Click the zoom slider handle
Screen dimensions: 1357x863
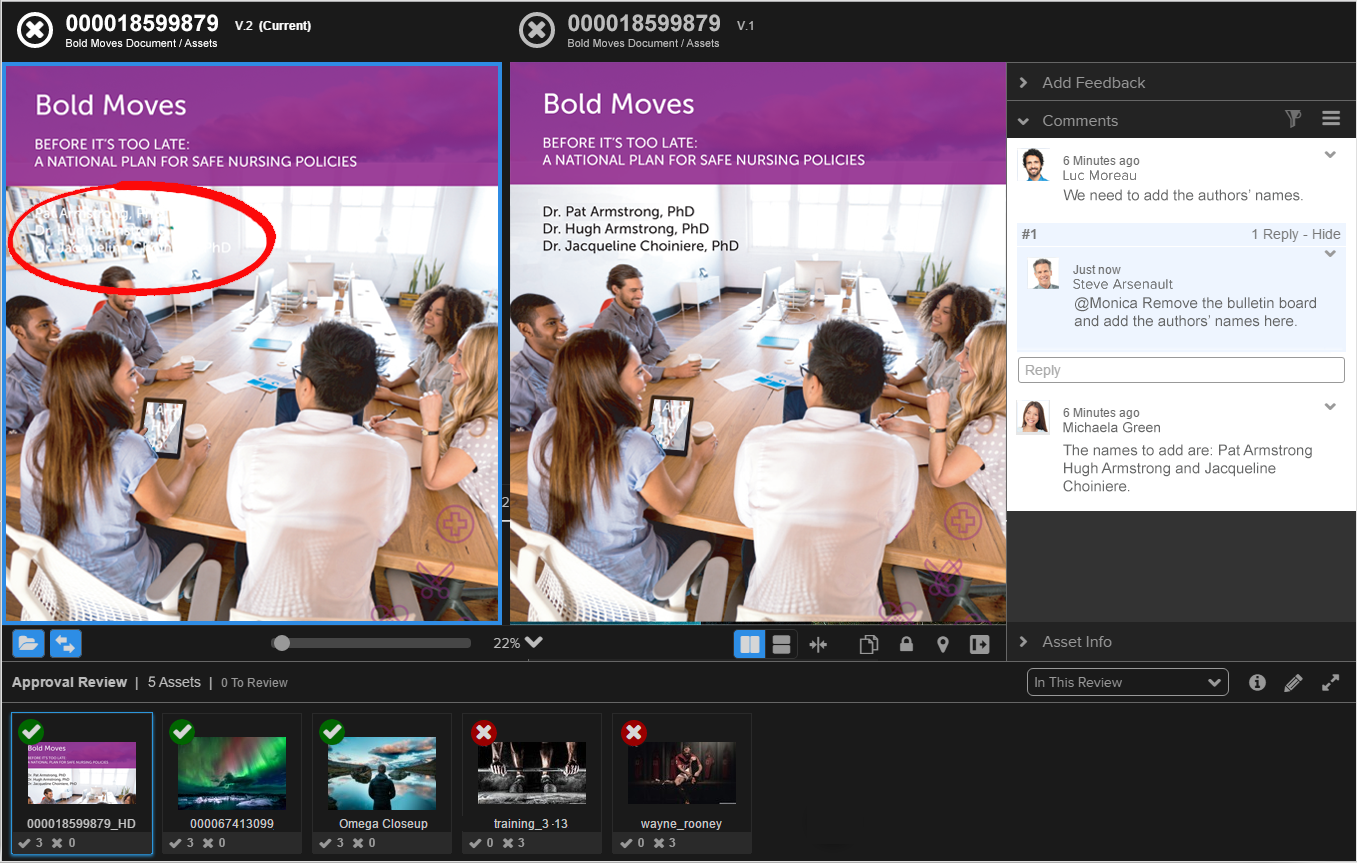pos(282,643)
